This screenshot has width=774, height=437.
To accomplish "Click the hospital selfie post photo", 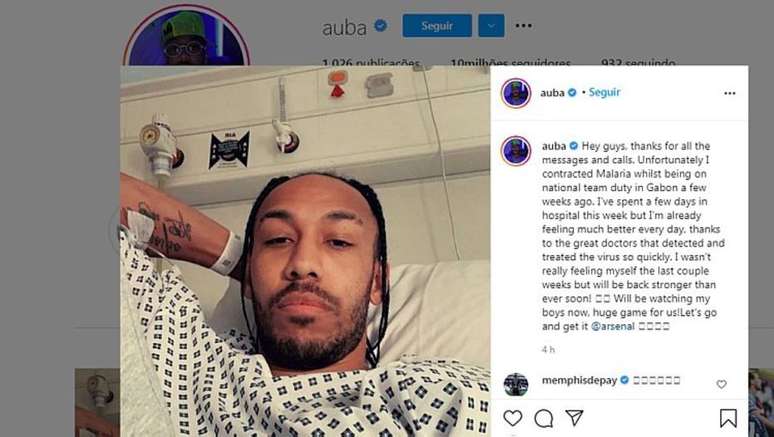I will [305, 251].
